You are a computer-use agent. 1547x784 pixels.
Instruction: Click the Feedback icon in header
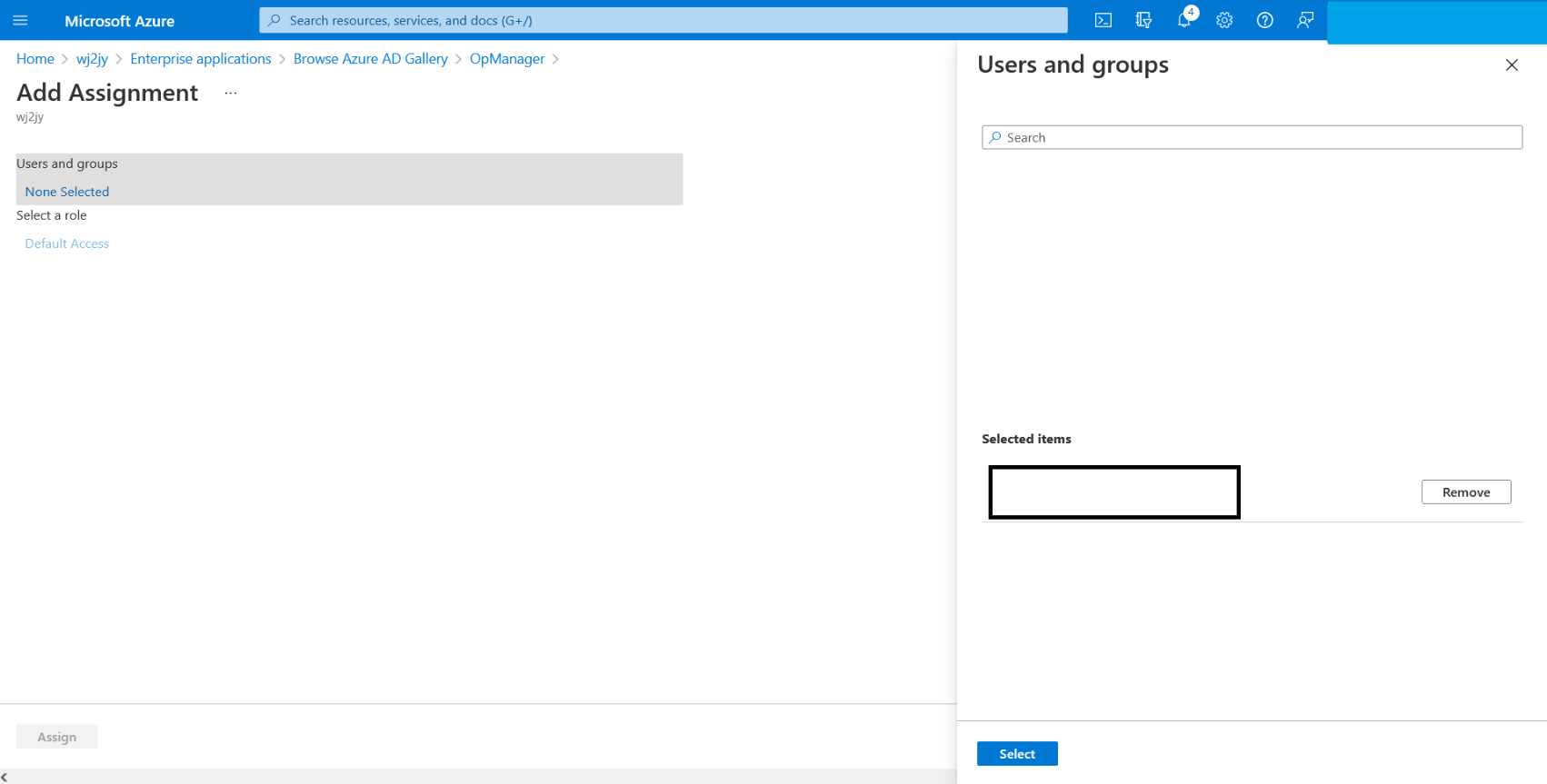click(x=1305, y=20)
